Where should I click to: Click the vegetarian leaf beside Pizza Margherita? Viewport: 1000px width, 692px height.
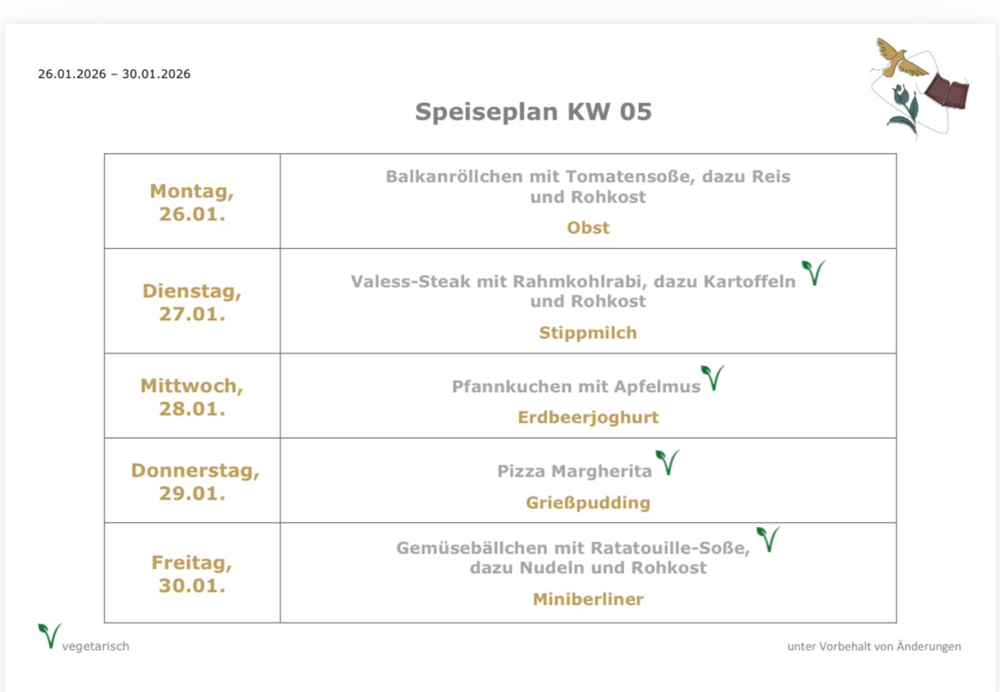[x=667, y=462]
